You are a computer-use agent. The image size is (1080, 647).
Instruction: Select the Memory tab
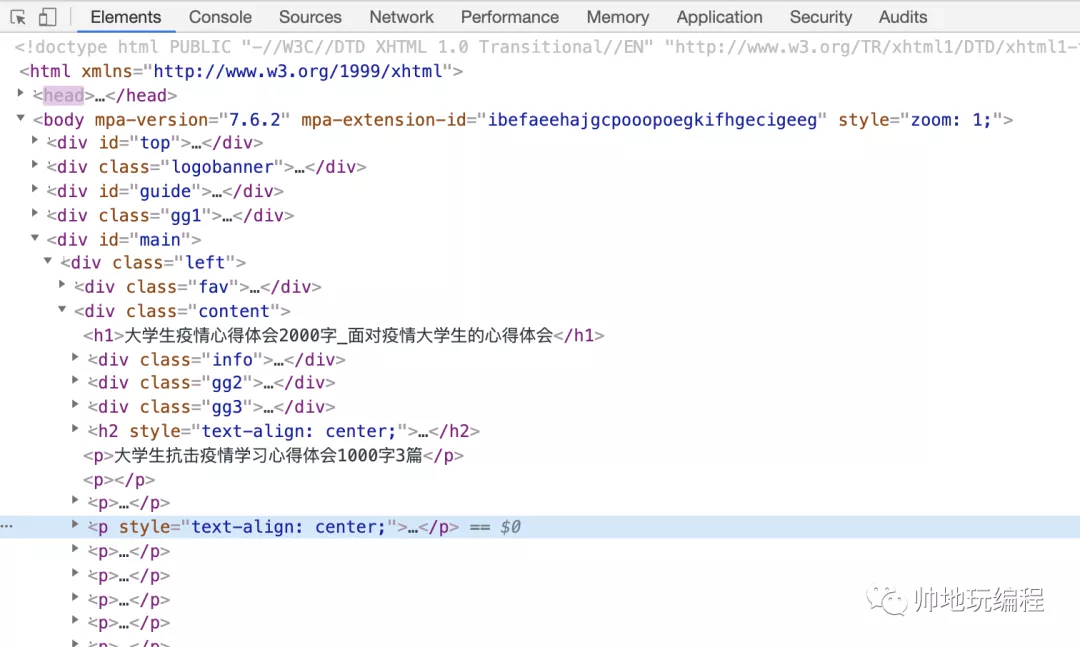tap(617, 17)
